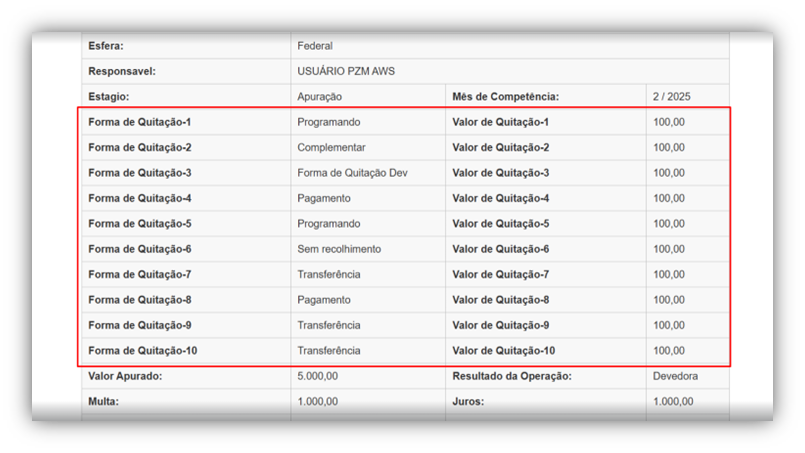Click the Estagio value 'Apuração'
Viewport: 805px width, 453px height.
(x=320, y=97)
